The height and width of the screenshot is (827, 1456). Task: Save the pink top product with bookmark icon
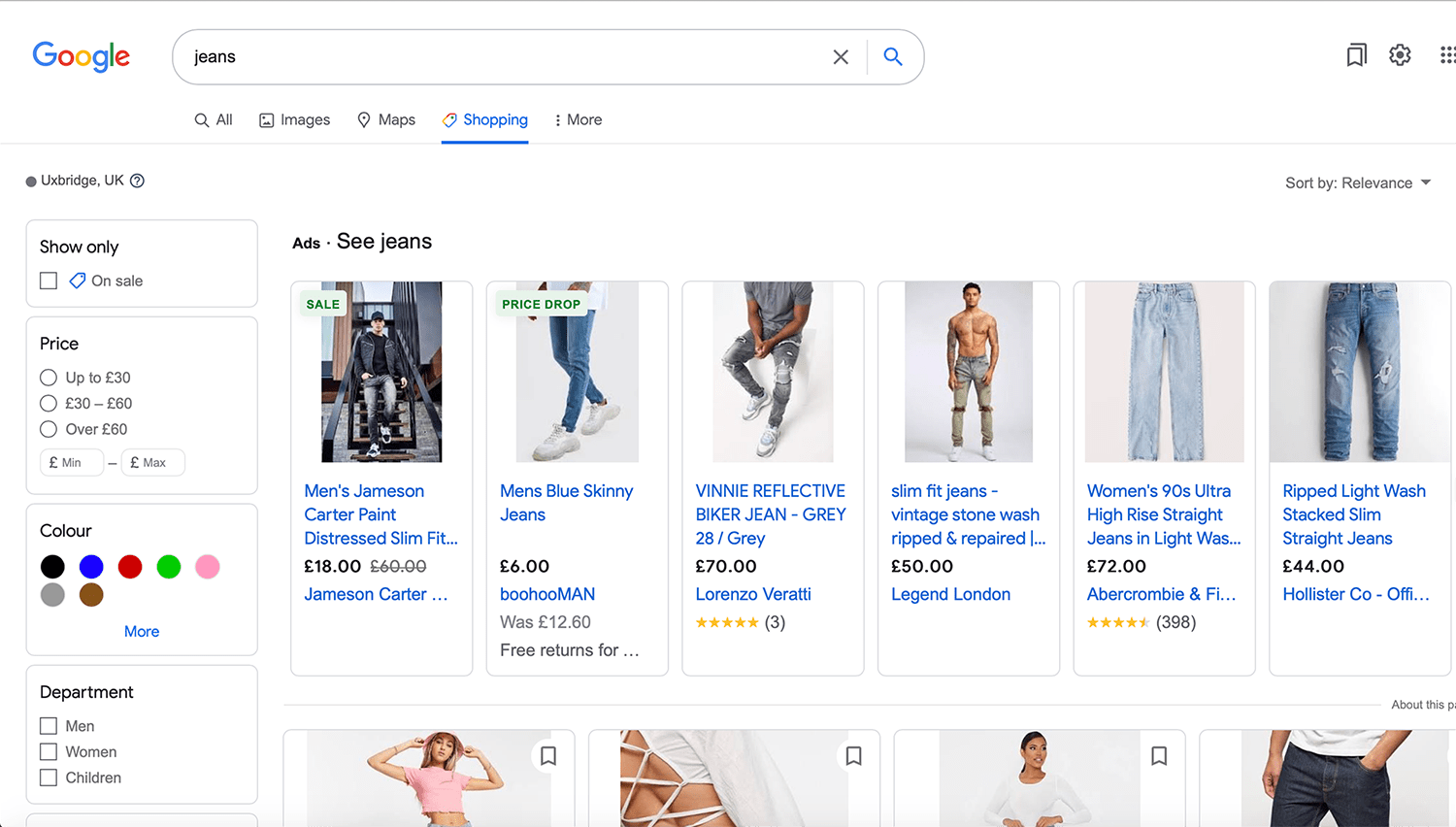coord(548,756)
